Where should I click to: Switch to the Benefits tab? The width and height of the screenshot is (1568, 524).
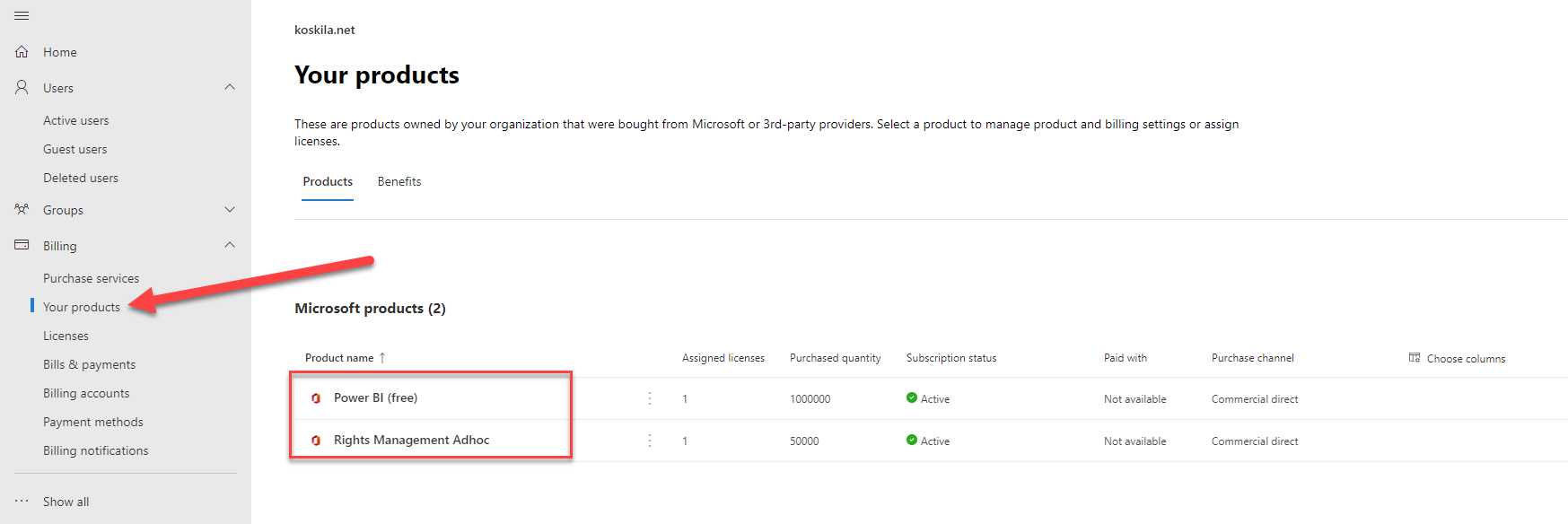tap(399, 181)
